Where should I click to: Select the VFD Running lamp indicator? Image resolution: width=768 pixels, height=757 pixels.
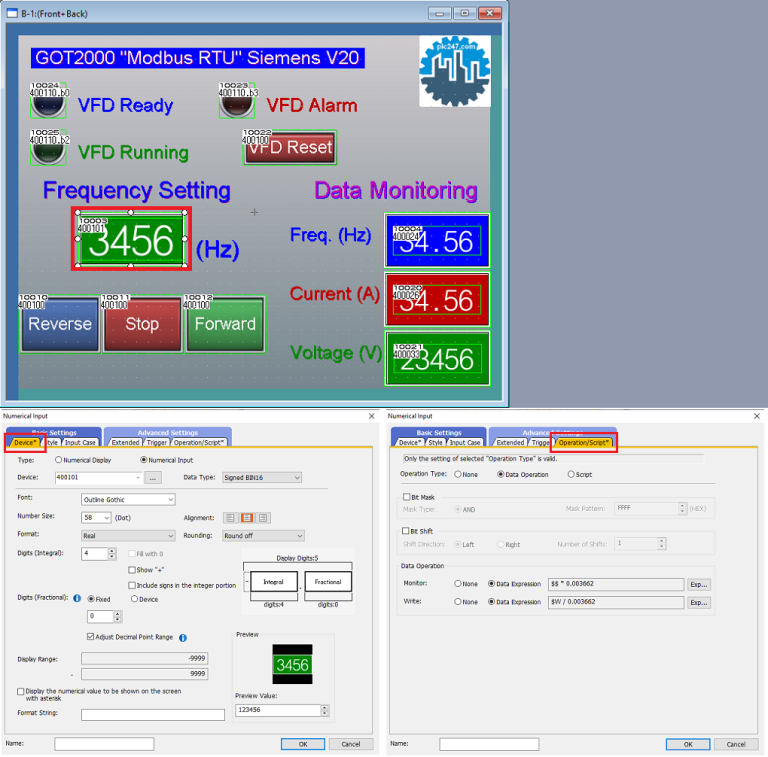47,150
